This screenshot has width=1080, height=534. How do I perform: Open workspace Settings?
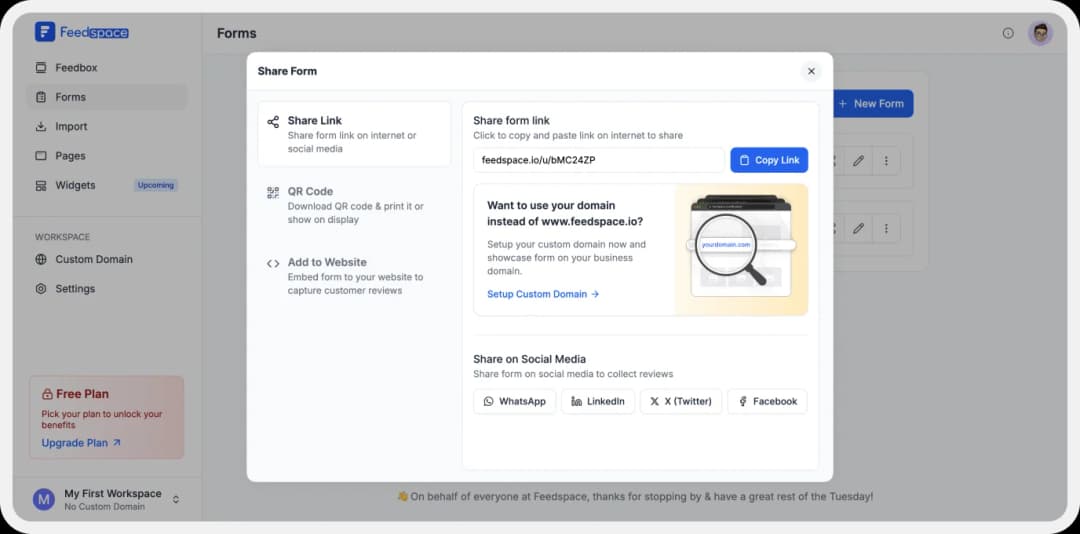pyautogui.click(x=107, y=289)
